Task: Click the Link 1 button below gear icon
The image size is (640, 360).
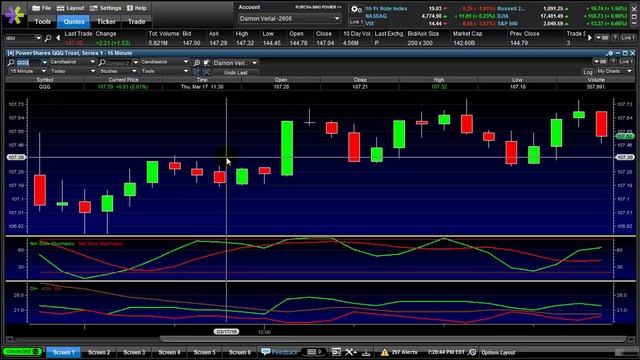Action: click(356, 22)
